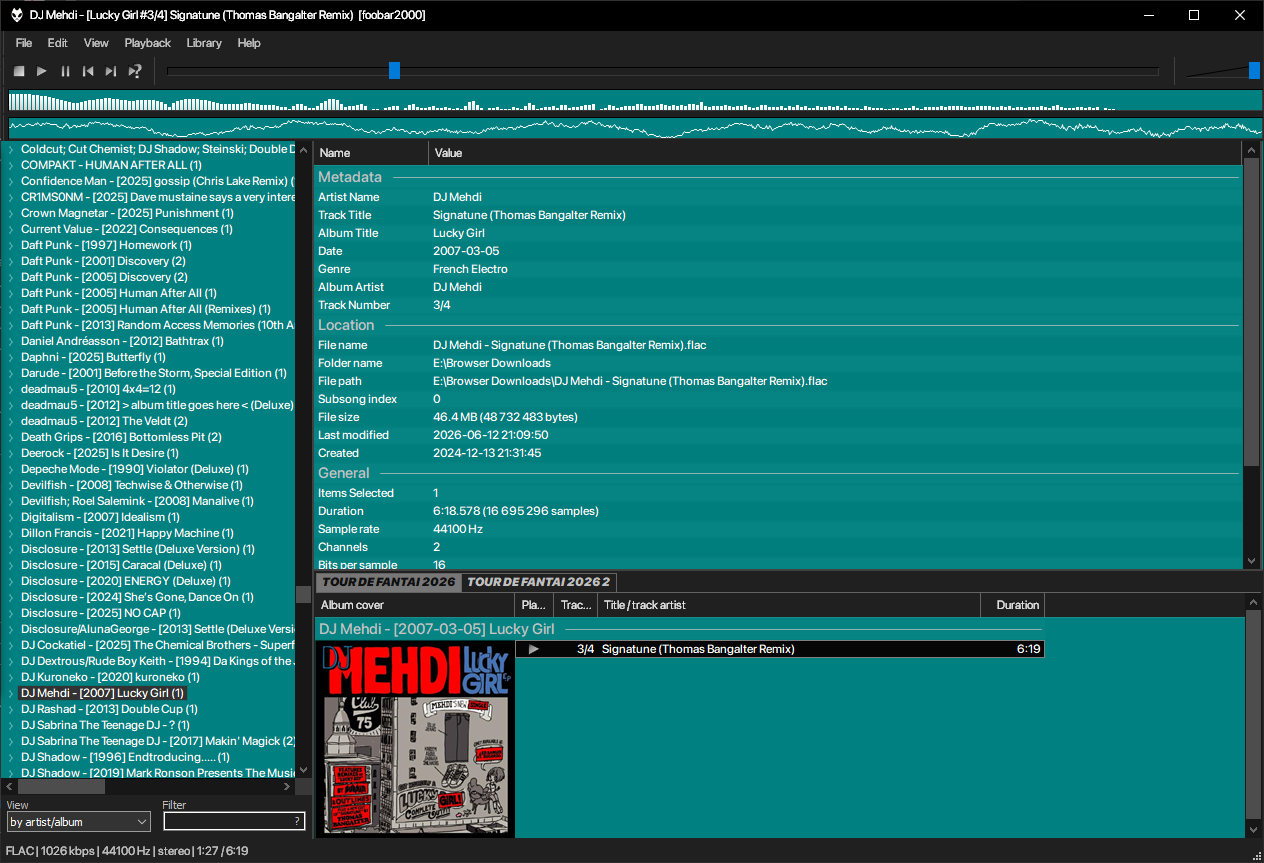Click the properties panel scroll down arrow
This screenshot has height=863, width=1264.
click(x=1251, y=562)
